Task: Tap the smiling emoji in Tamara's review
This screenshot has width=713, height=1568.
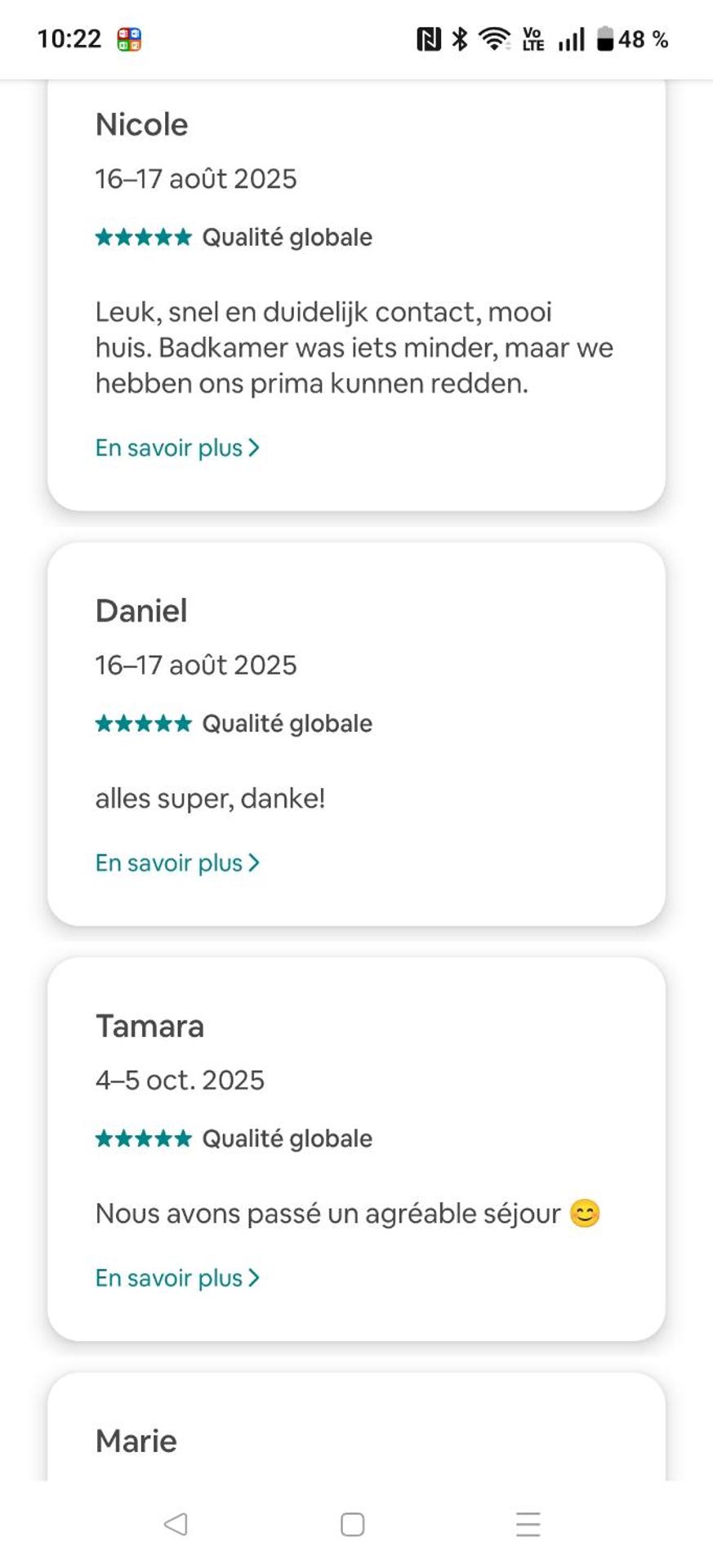Action: coord(585,1214)
